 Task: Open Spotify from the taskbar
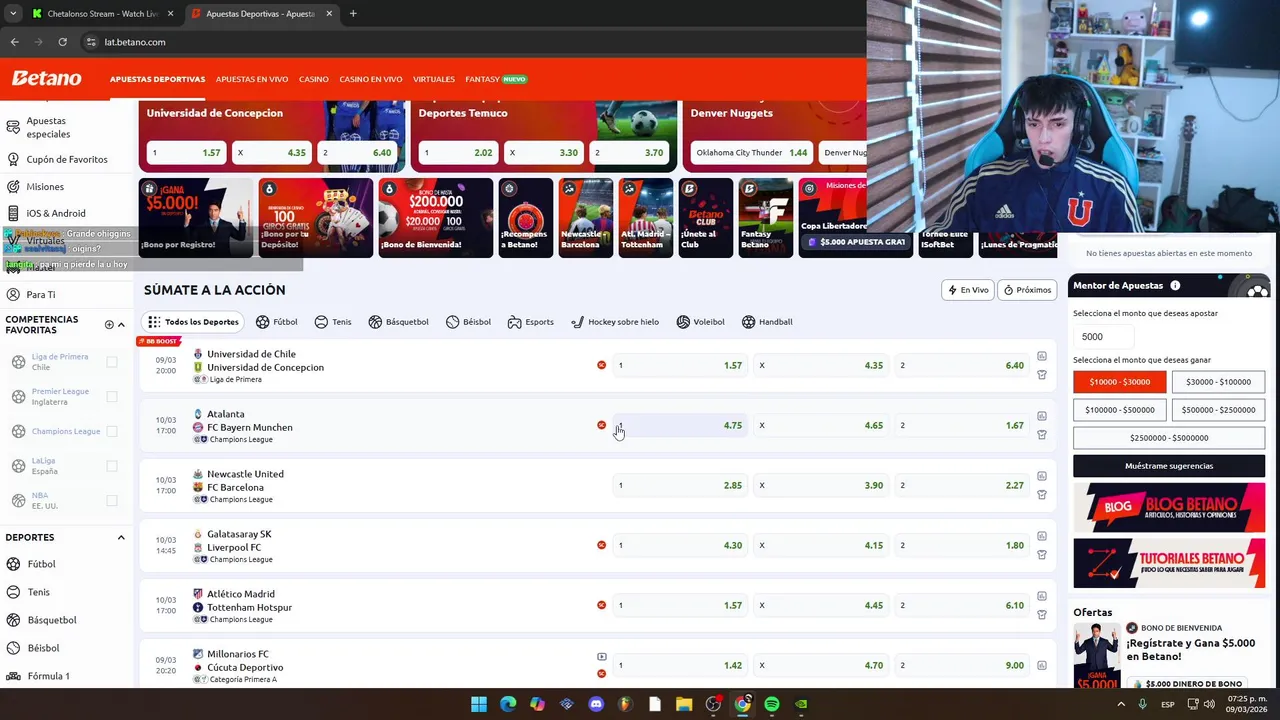tap(771, 704)
